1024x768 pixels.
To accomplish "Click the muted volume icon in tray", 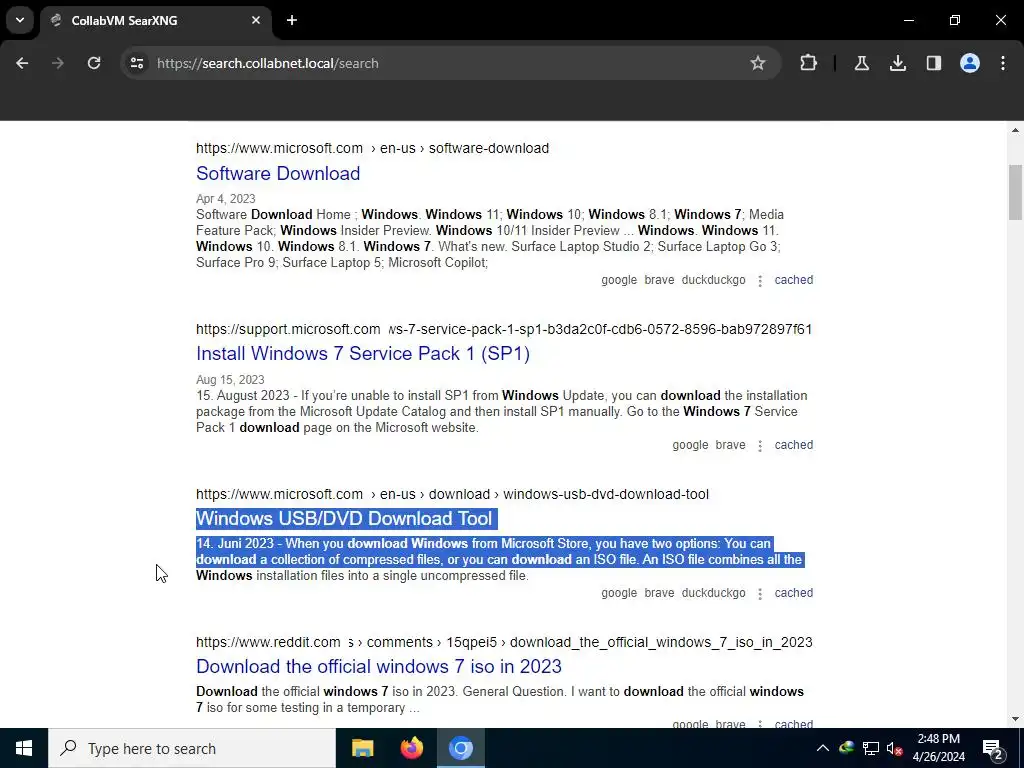I will [x=894, y=748].
